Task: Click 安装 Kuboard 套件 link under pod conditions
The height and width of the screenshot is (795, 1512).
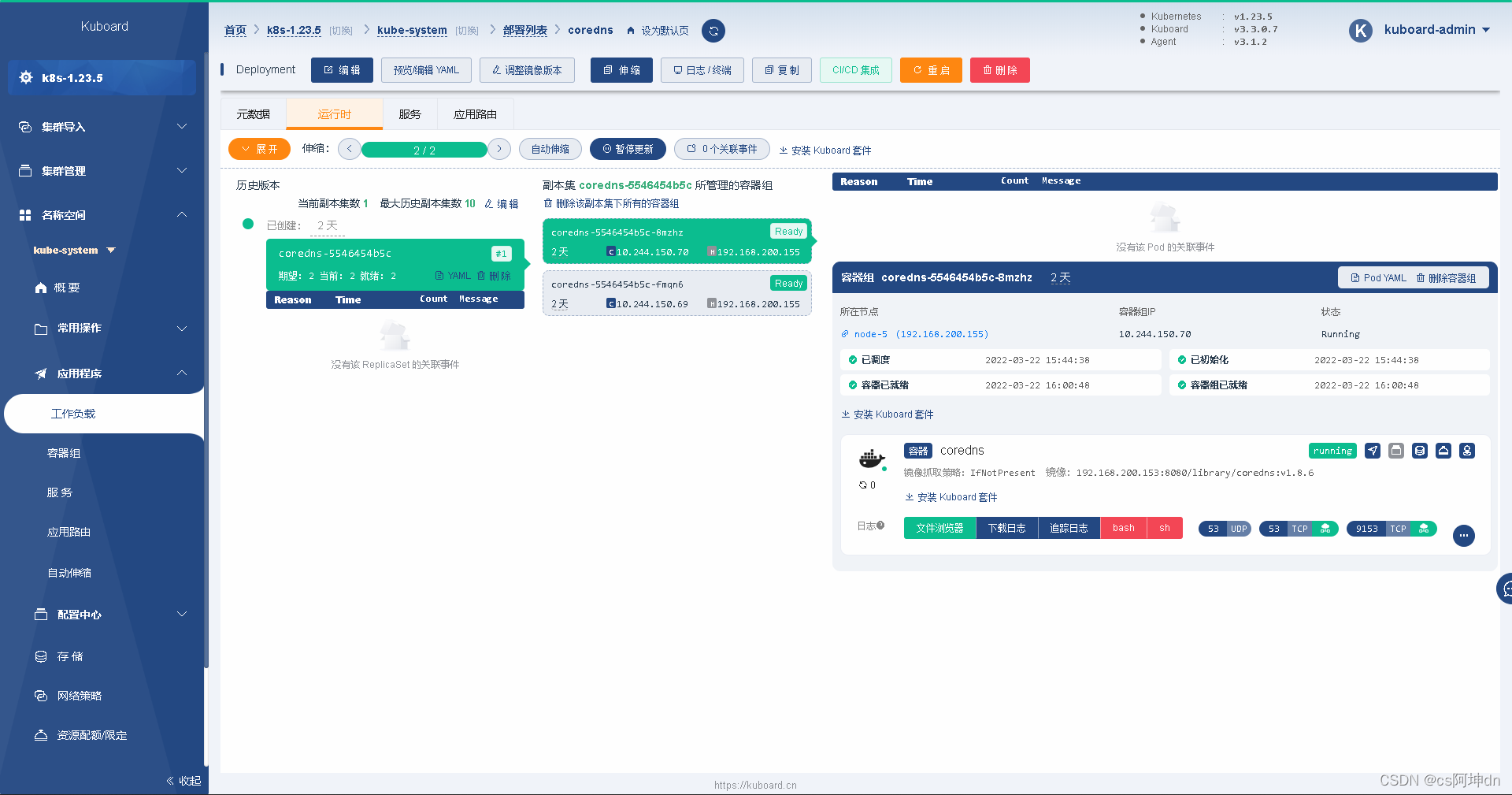Action: click(888, 414)
